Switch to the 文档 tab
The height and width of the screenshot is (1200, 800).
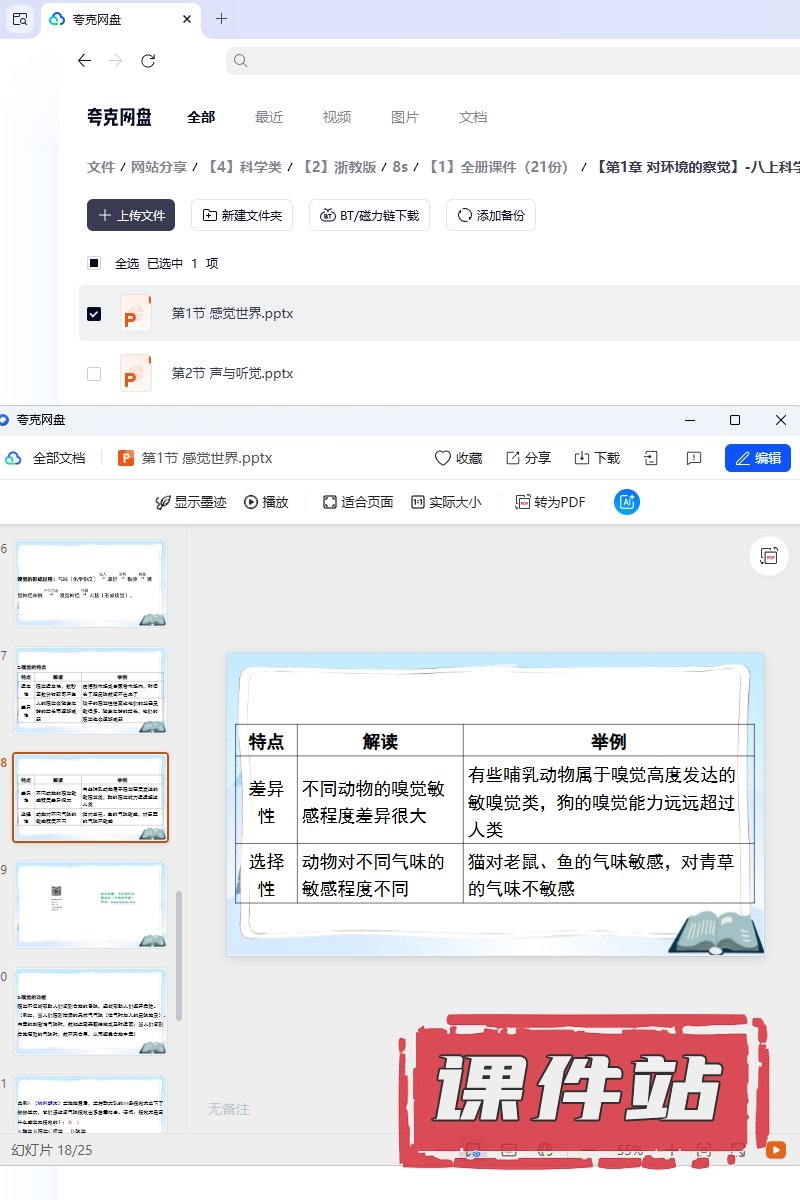click(473, 117)
